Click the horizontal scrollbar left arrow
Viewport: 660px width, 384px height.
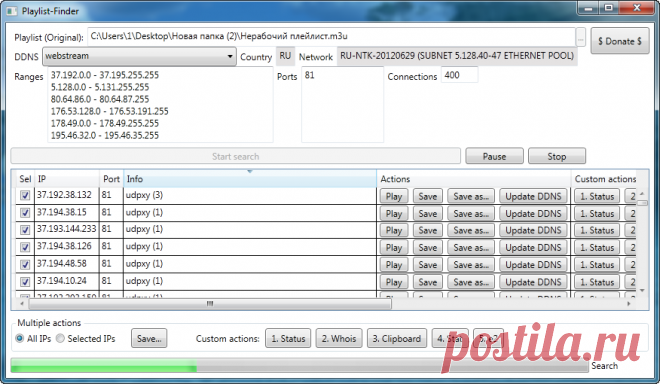22,304
